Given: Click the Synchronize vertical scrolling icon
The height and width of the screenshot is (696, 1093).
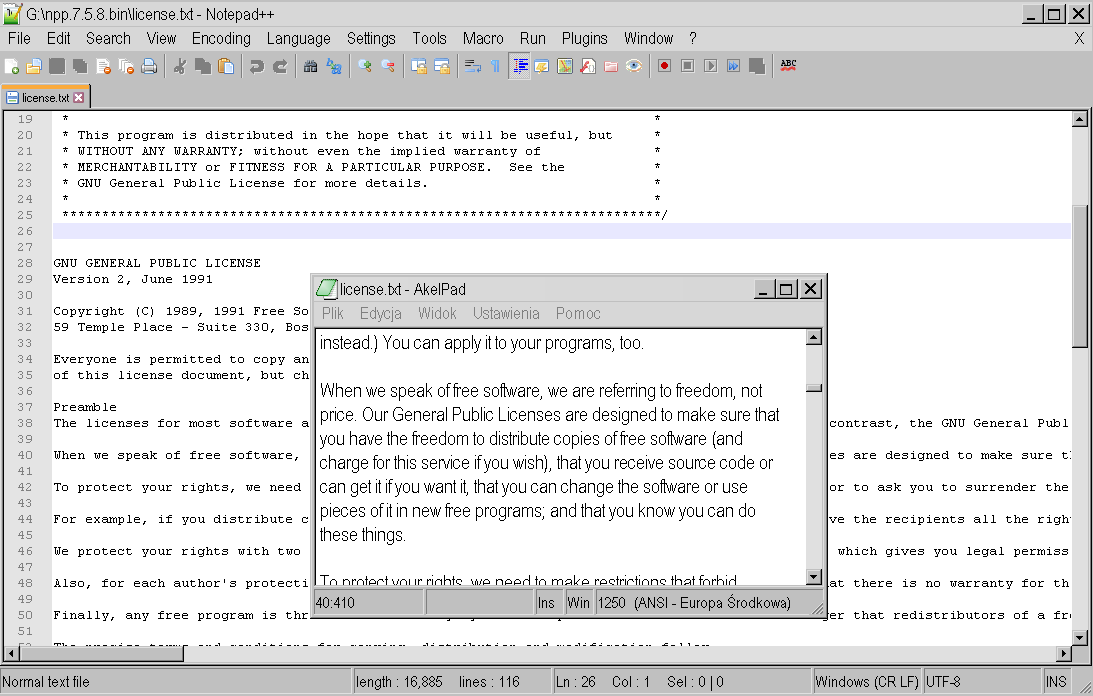Looking at the screenshot, I should (418, 66).
